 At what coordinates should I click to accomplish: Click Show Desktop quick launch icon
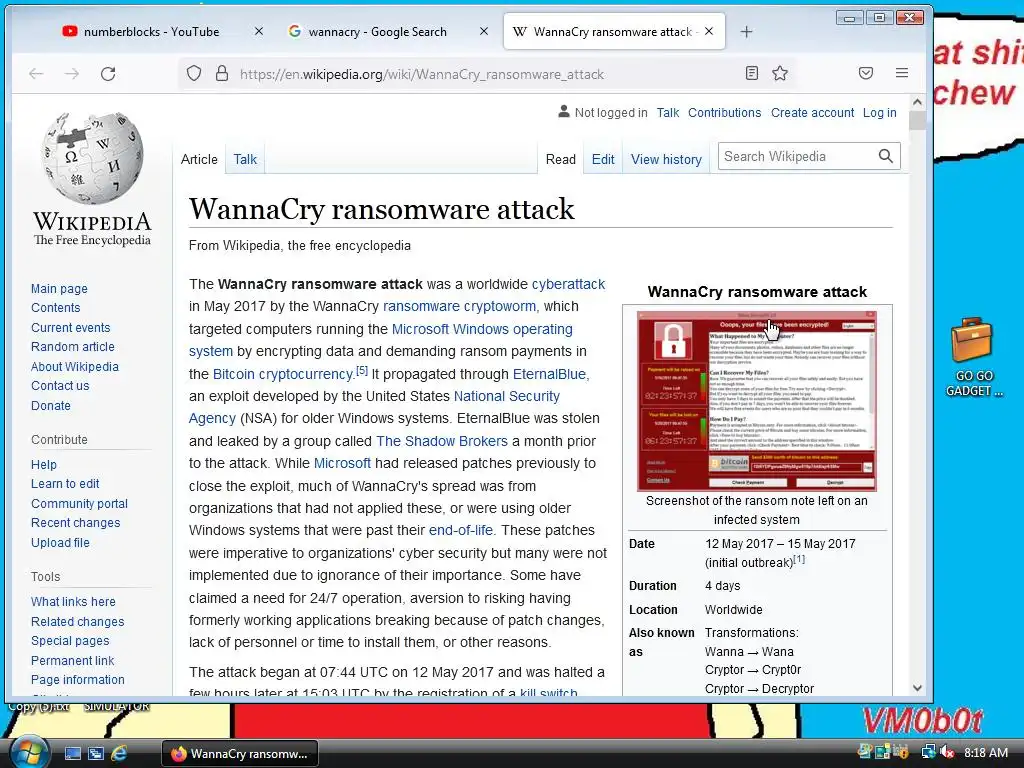[x=72, y=754]
